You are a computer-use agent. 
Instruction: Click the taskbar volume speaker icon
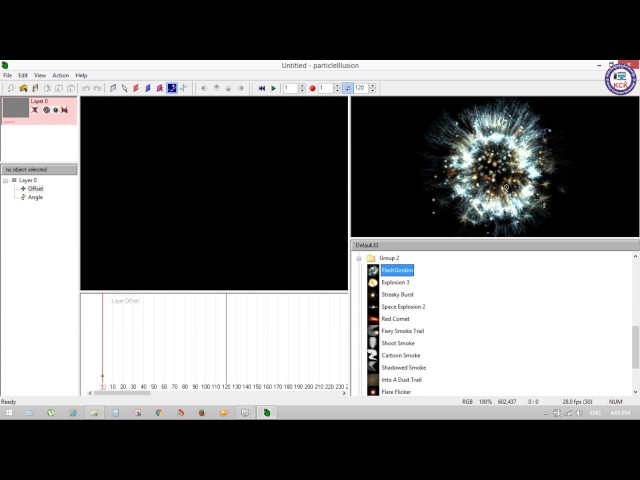(579, 413)
